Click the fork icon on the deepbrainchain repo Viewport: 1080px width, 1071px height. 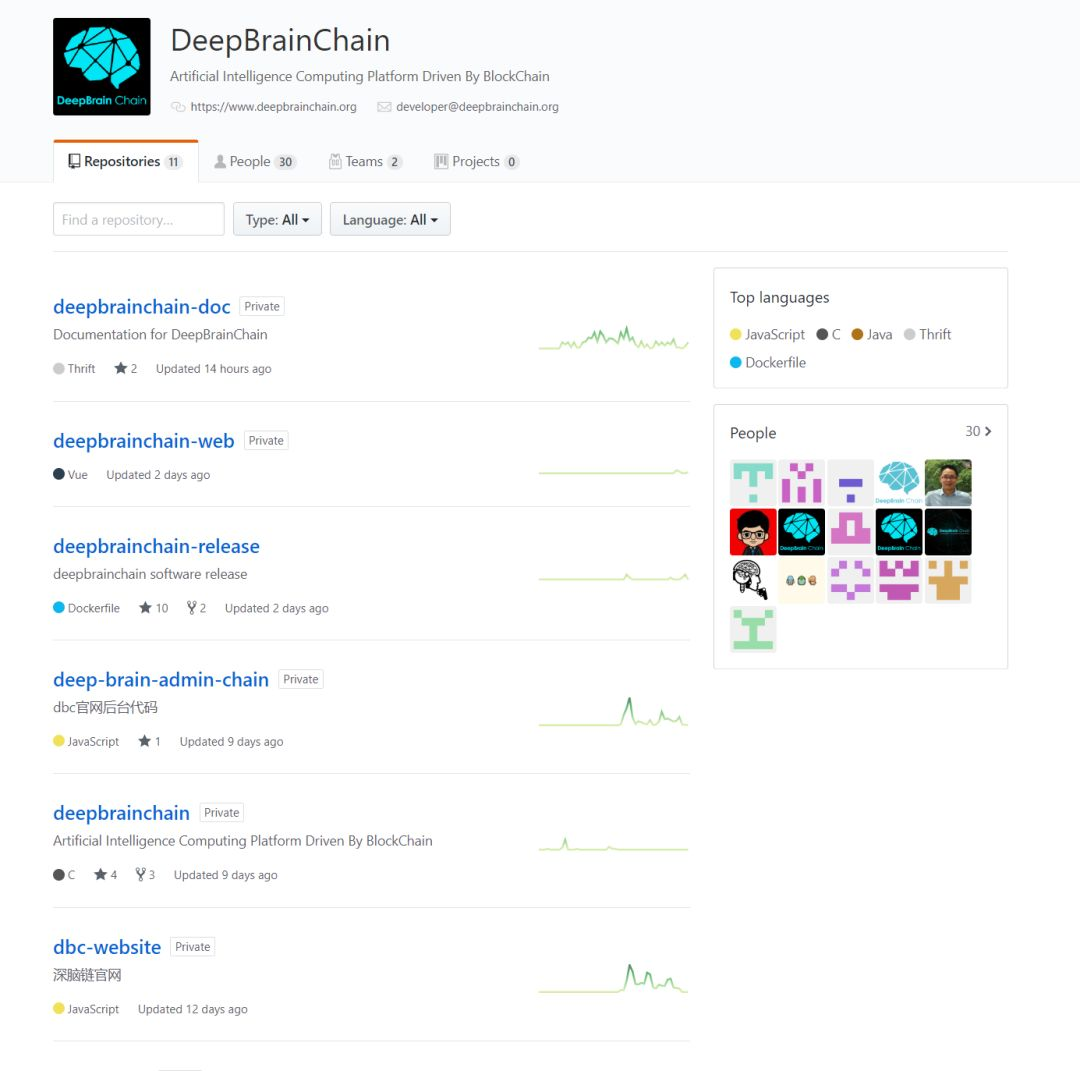141,875
